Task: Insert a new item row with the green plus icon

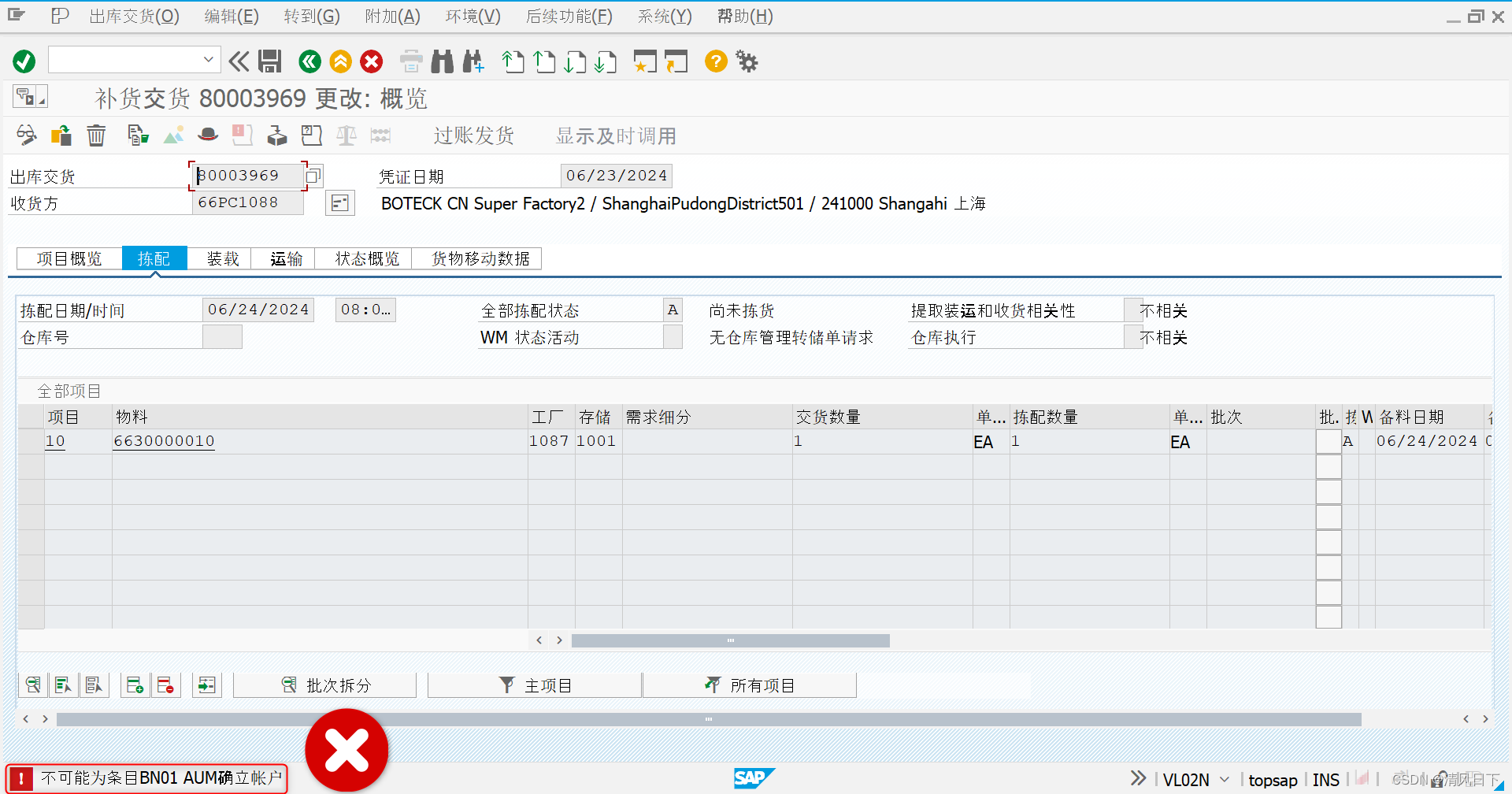Action: tap(135, 685)
